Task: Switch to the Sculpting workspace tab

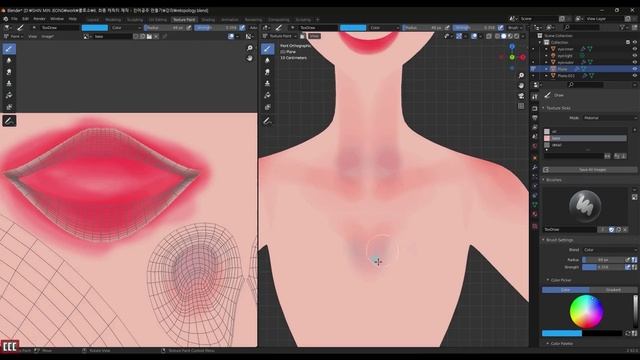Action: pyautogui.click(x=135, y=20)
